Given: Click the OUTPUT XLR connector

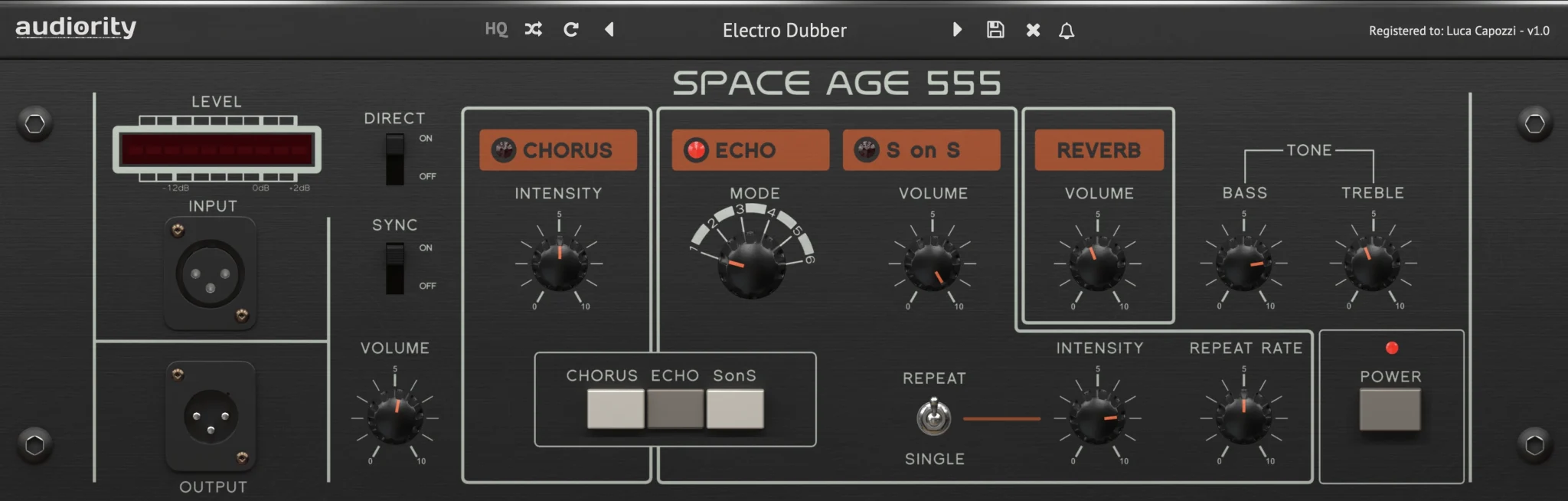Looking at the screenshot, I should pyautogui.click(x=211, y=417).
